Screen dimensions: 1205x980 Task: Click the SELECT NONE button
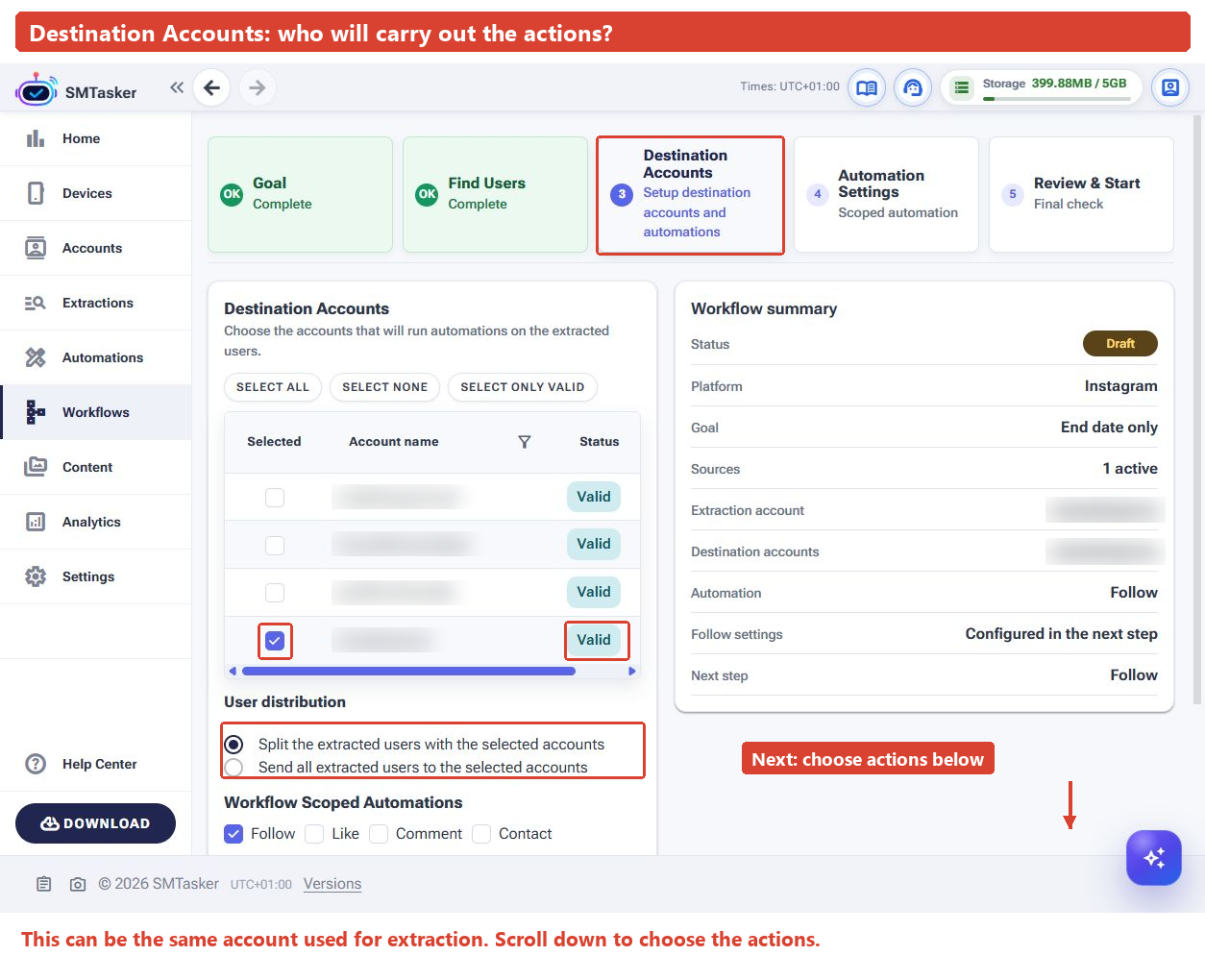(x=385, y=387)
